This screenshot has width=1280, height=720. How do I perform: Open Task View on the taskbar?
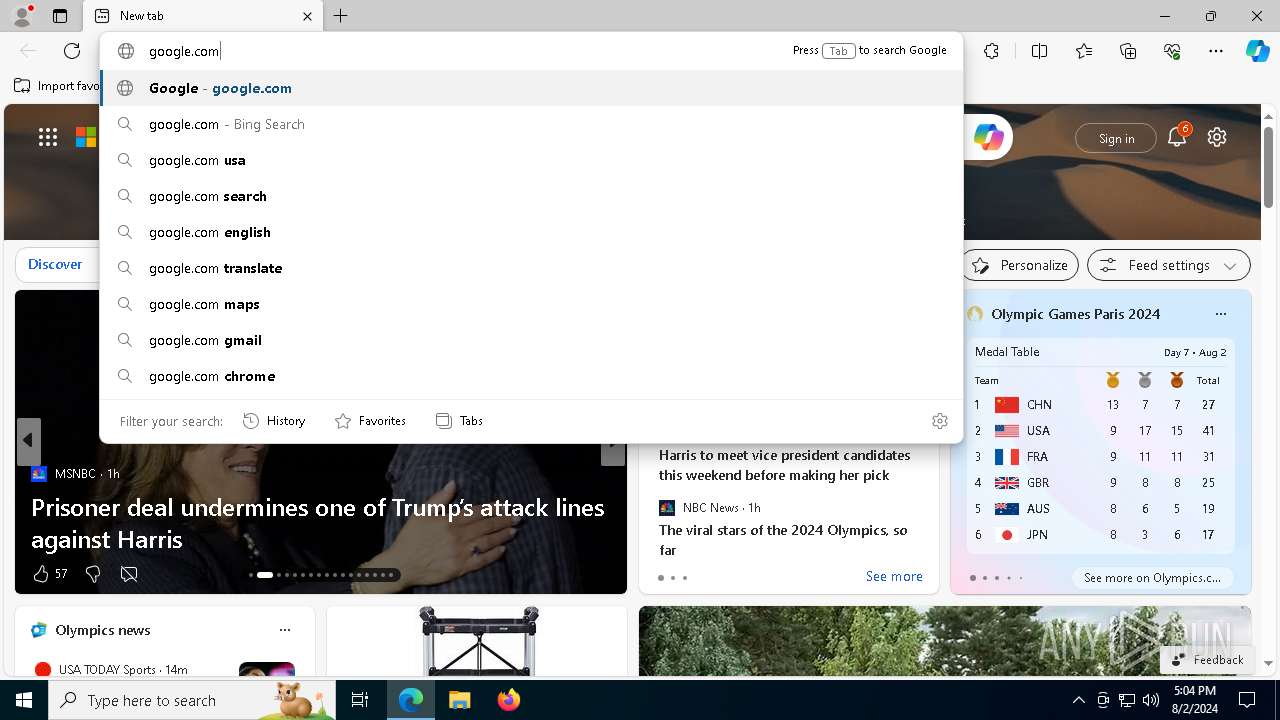360,700
